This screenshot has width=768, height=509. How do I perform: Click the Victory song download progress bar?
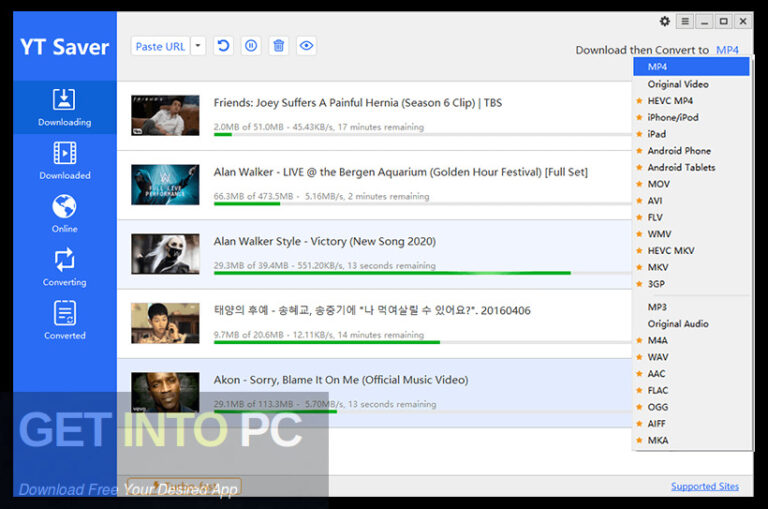(x=423, y=273)
